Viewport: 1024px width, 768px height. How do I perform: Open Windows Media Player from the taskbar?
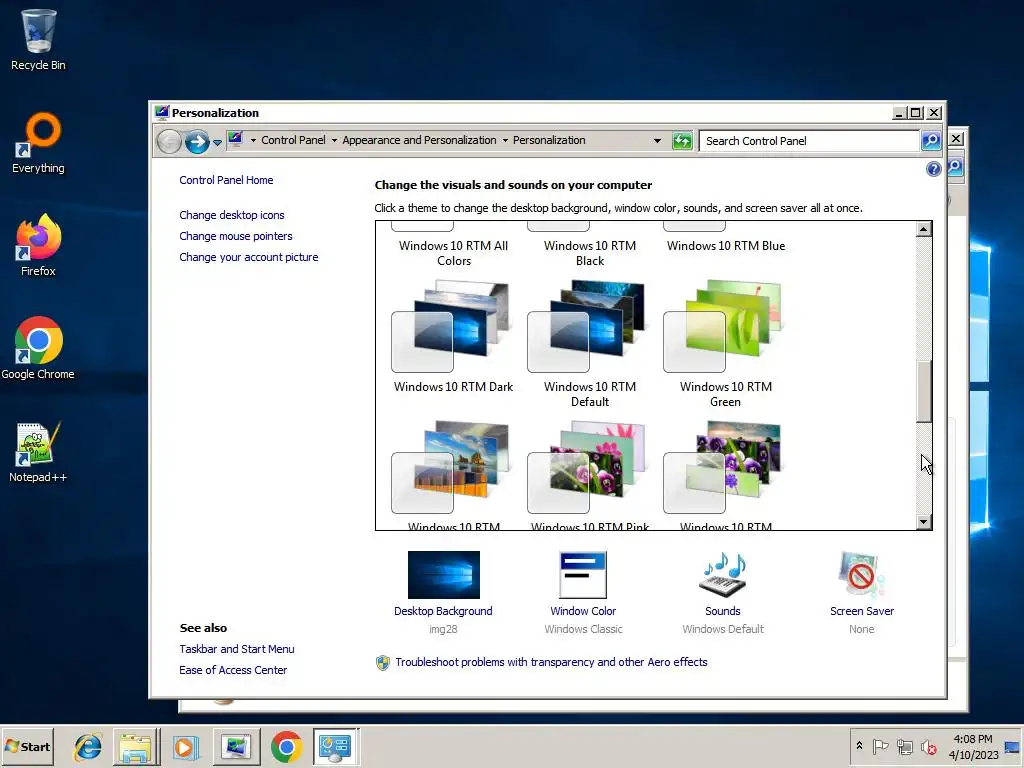pyautogui.click(x=185, y=746)
